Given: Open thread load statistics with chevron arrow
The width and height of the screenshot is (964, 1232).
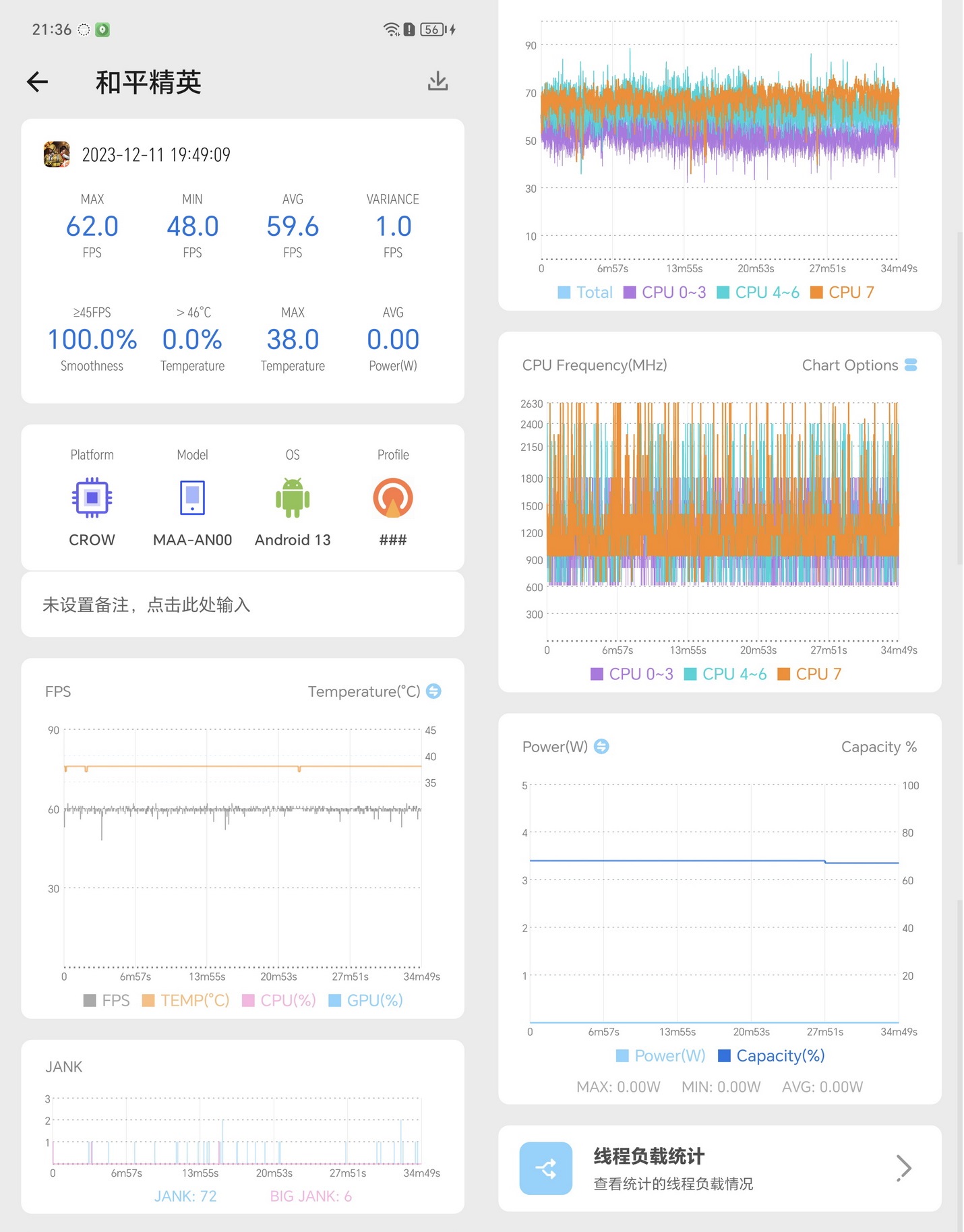Looking at the screenshot, I should [904, 1168].
